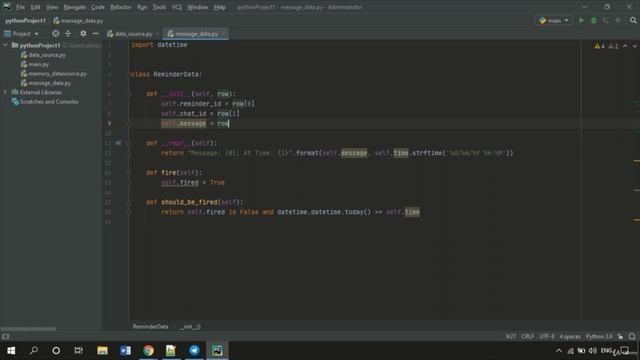
Task: Open Project panel gear options
Action: [x=83, y=33]
